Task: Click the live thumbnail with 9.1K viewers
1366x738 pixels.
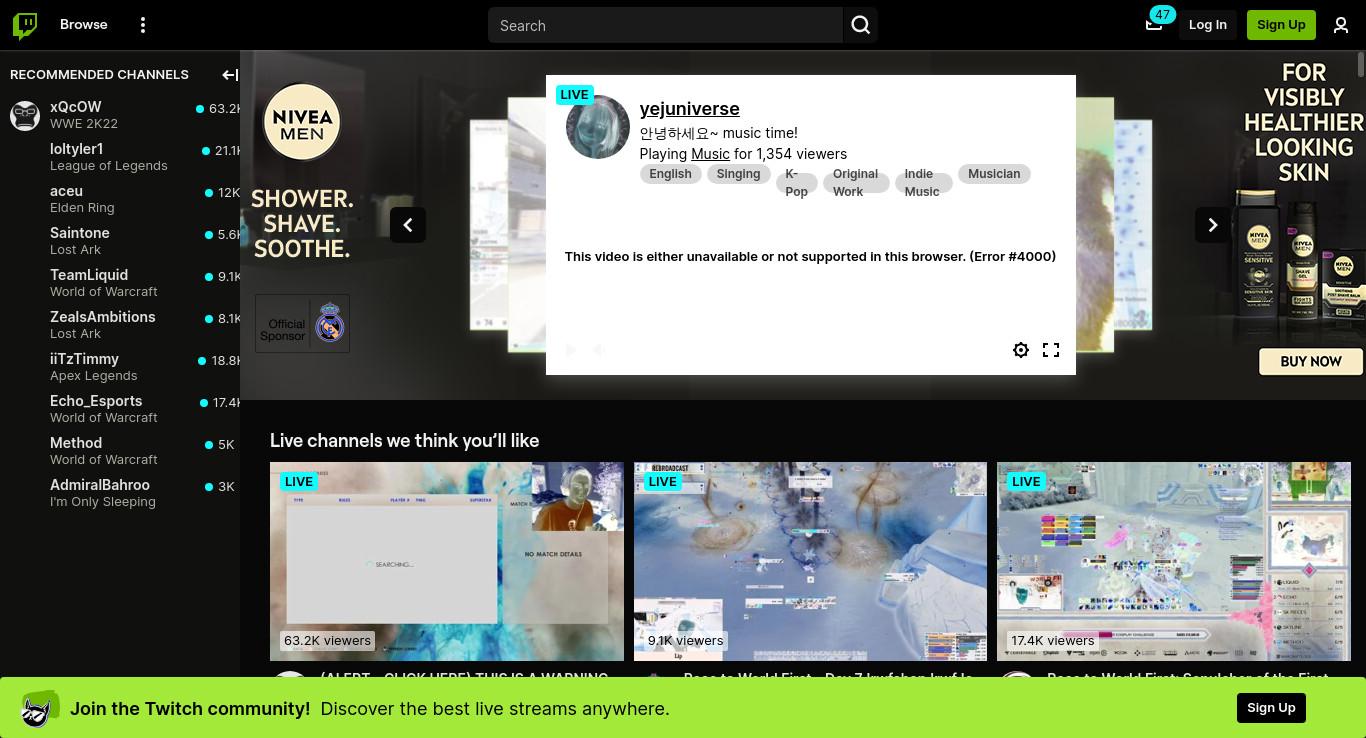Action: click(810, 561)
